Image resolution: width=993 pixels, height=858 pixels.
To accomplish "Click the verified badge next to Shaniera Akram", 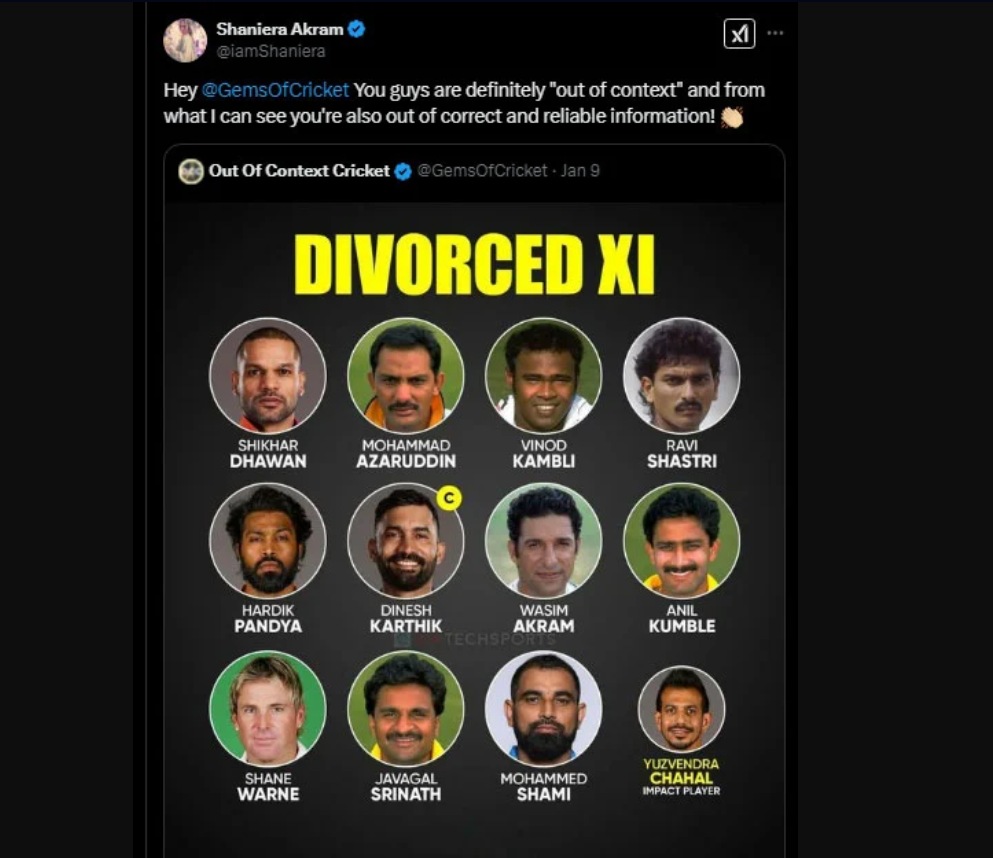I will pyautogui.click(x=356, y=30).
